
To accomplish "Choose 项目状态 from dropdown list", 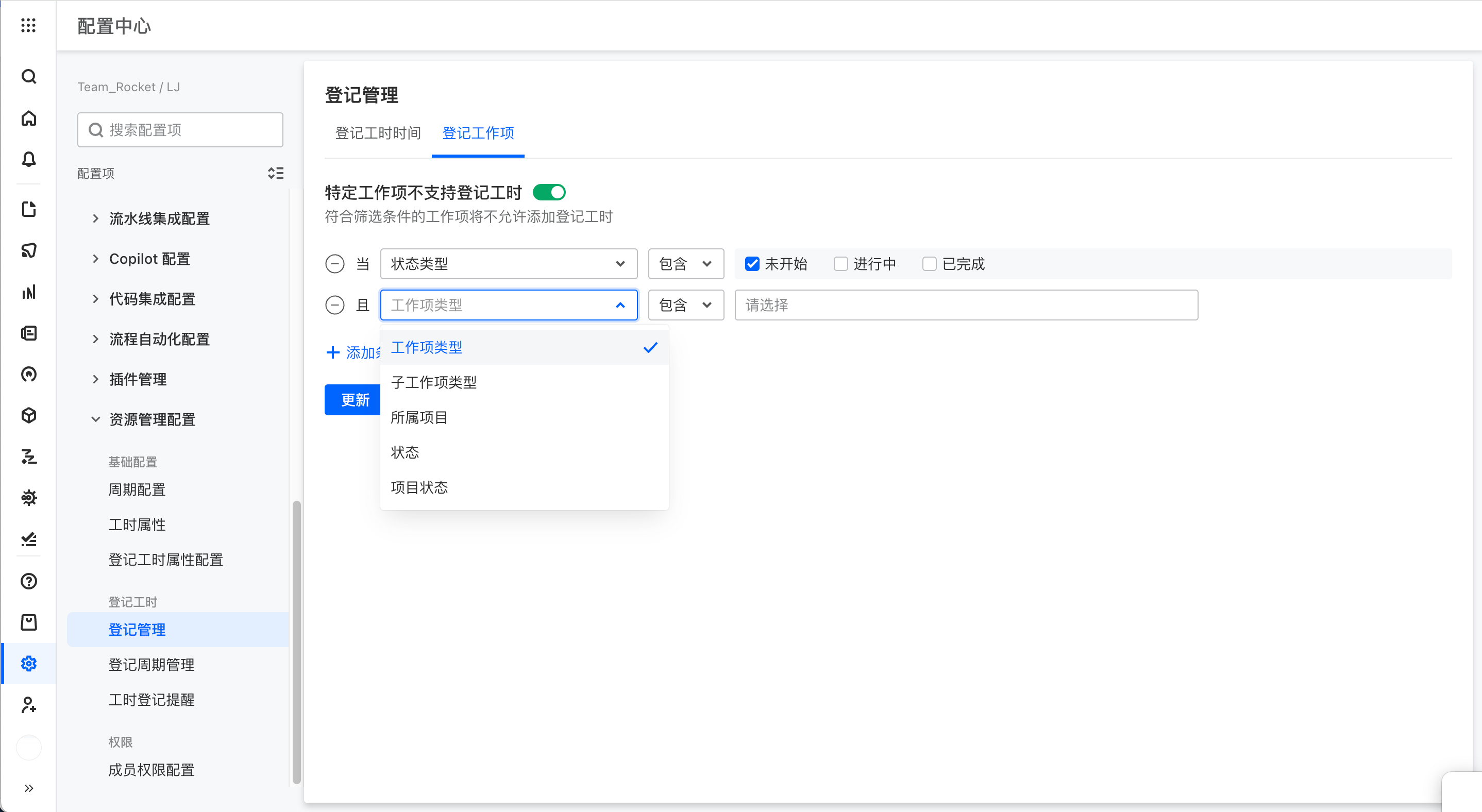I will click(524, 487).
